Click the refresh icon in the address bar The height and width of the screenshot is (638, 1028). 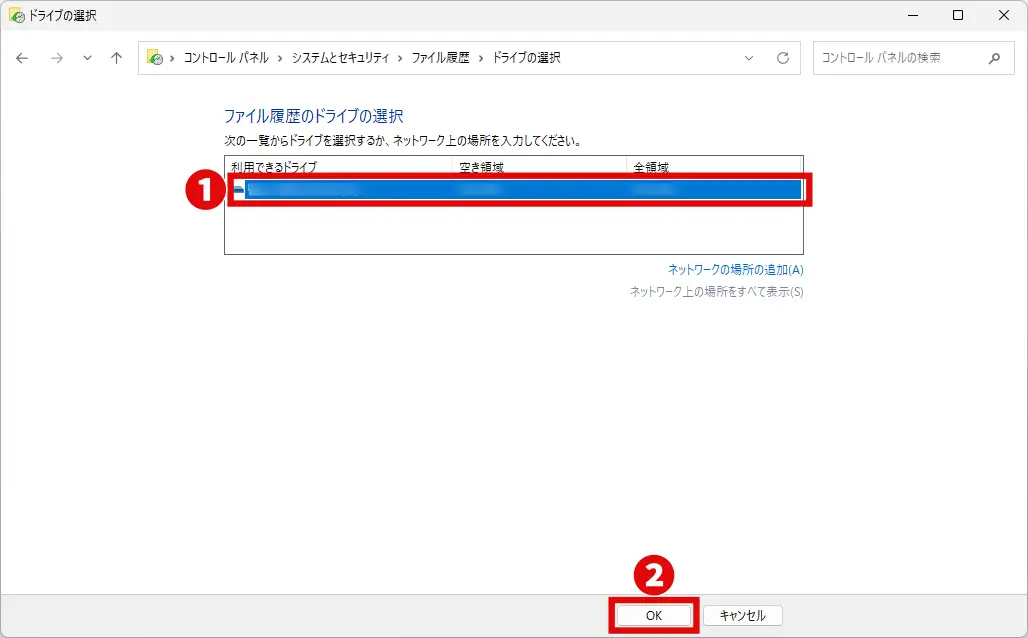[x=780, y=58]
